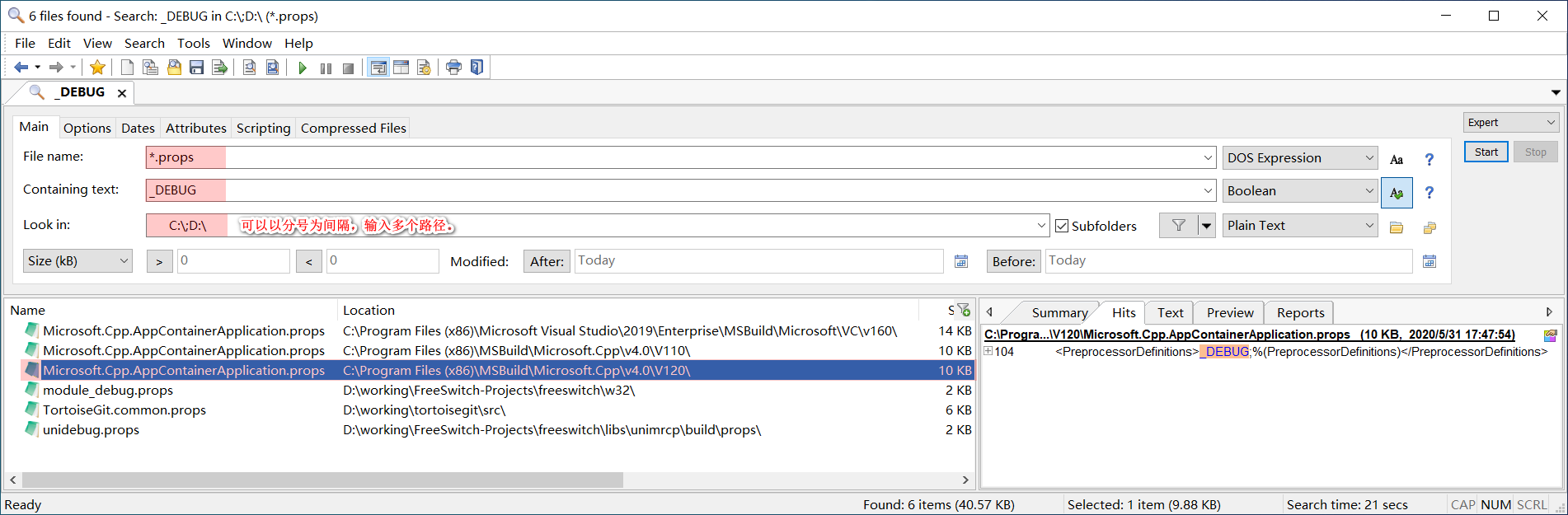Open the settings document gear icon
1568x515 pixels.
(424, 68)
